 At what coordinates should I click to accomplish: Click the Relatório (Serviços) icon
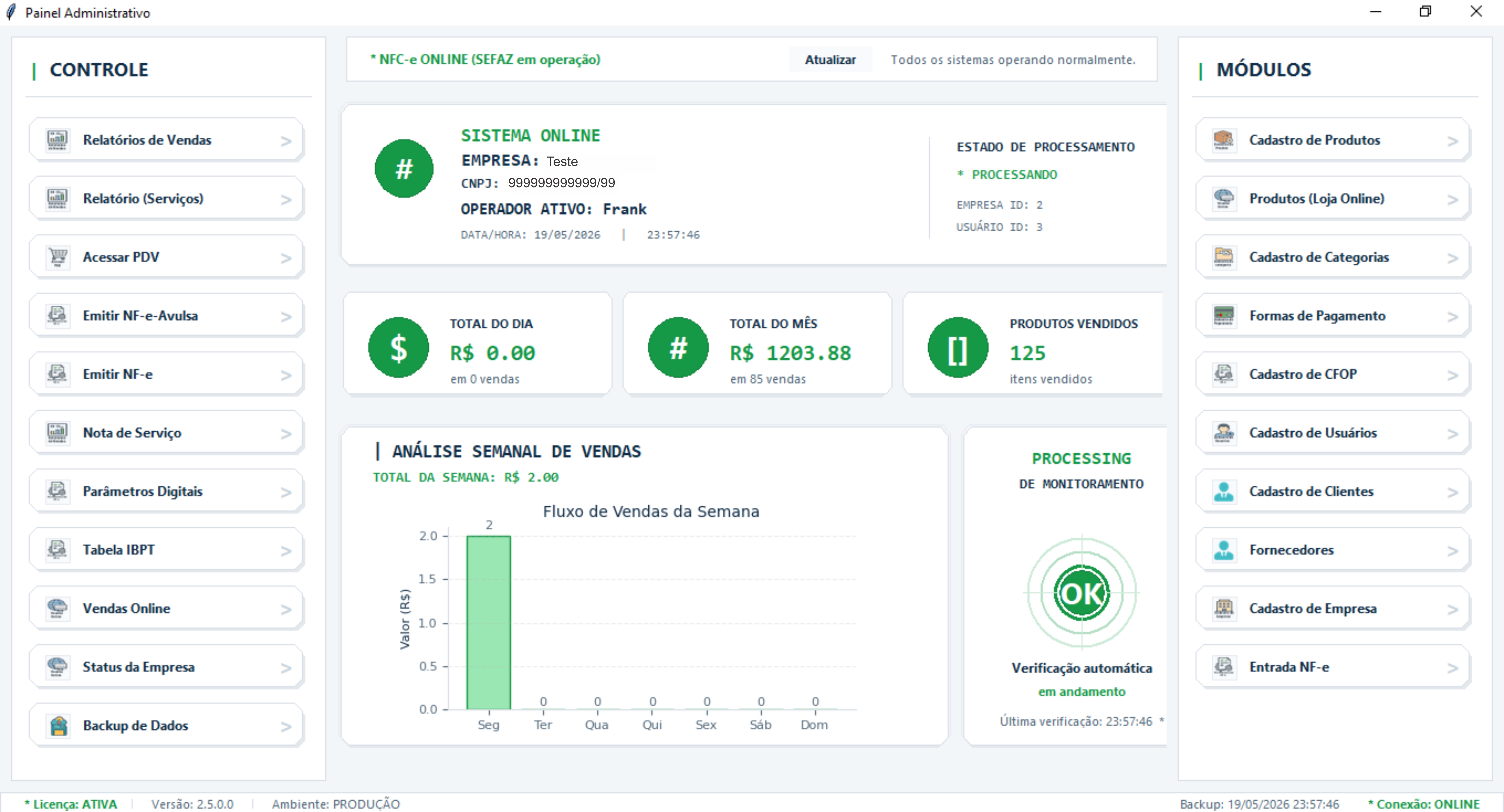pyautogui.click(x=57, y=198)
